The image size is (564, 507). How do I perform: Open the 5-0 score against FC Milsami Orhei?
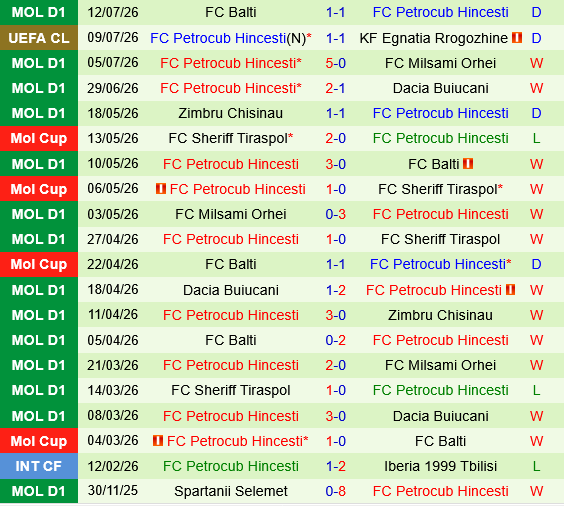coord(336,63)
